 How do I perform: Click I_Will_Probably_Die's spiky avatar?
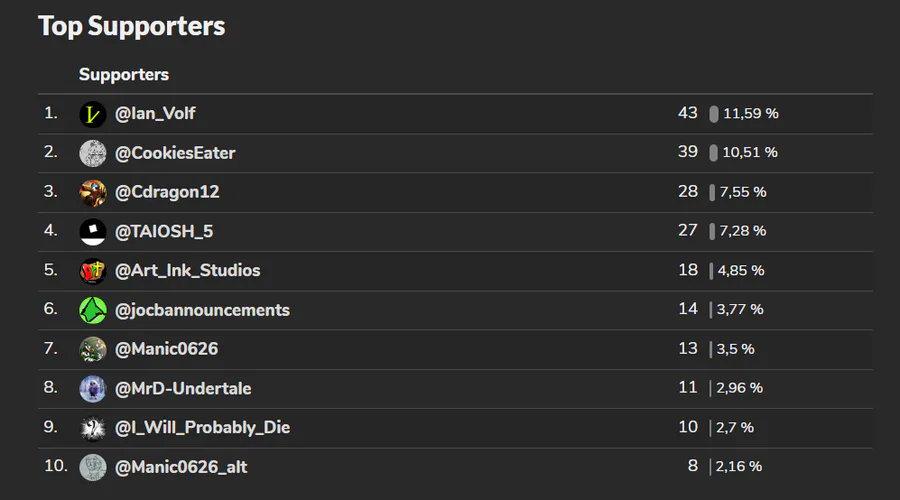tap(92, 428)
